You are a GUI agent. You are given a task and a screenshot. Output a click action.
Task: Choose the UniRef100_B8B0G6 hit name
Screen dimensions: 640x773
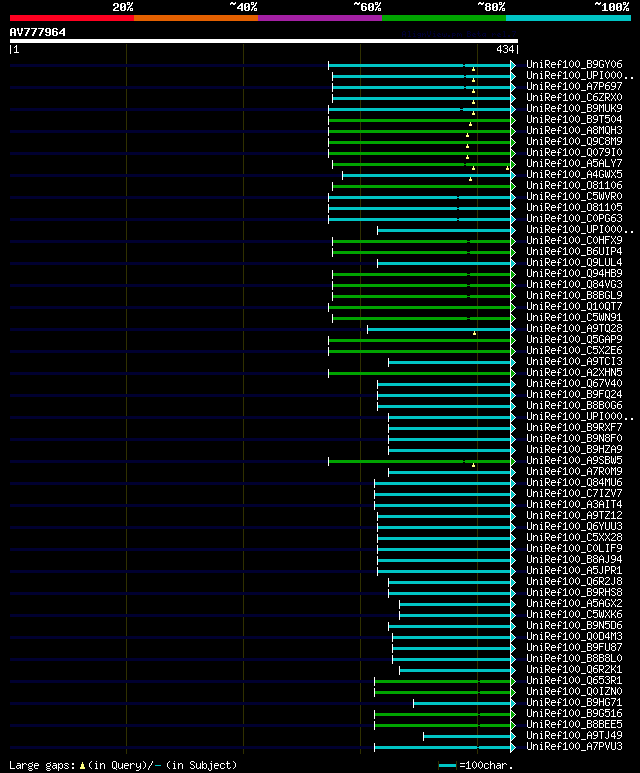pyautogui.click(x=574, y=406)
